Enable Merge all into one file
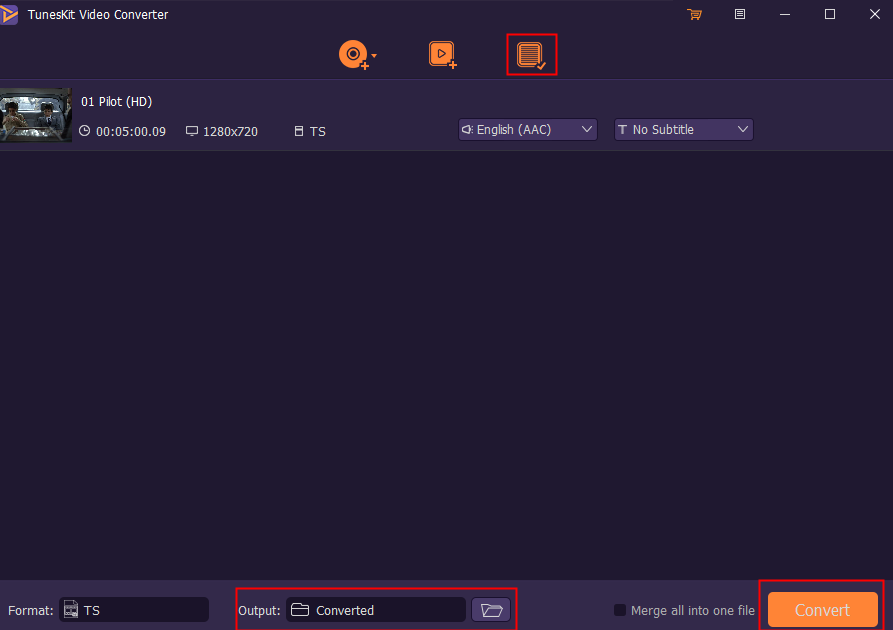The image size is (893, 630). click(x=620, y=610)
